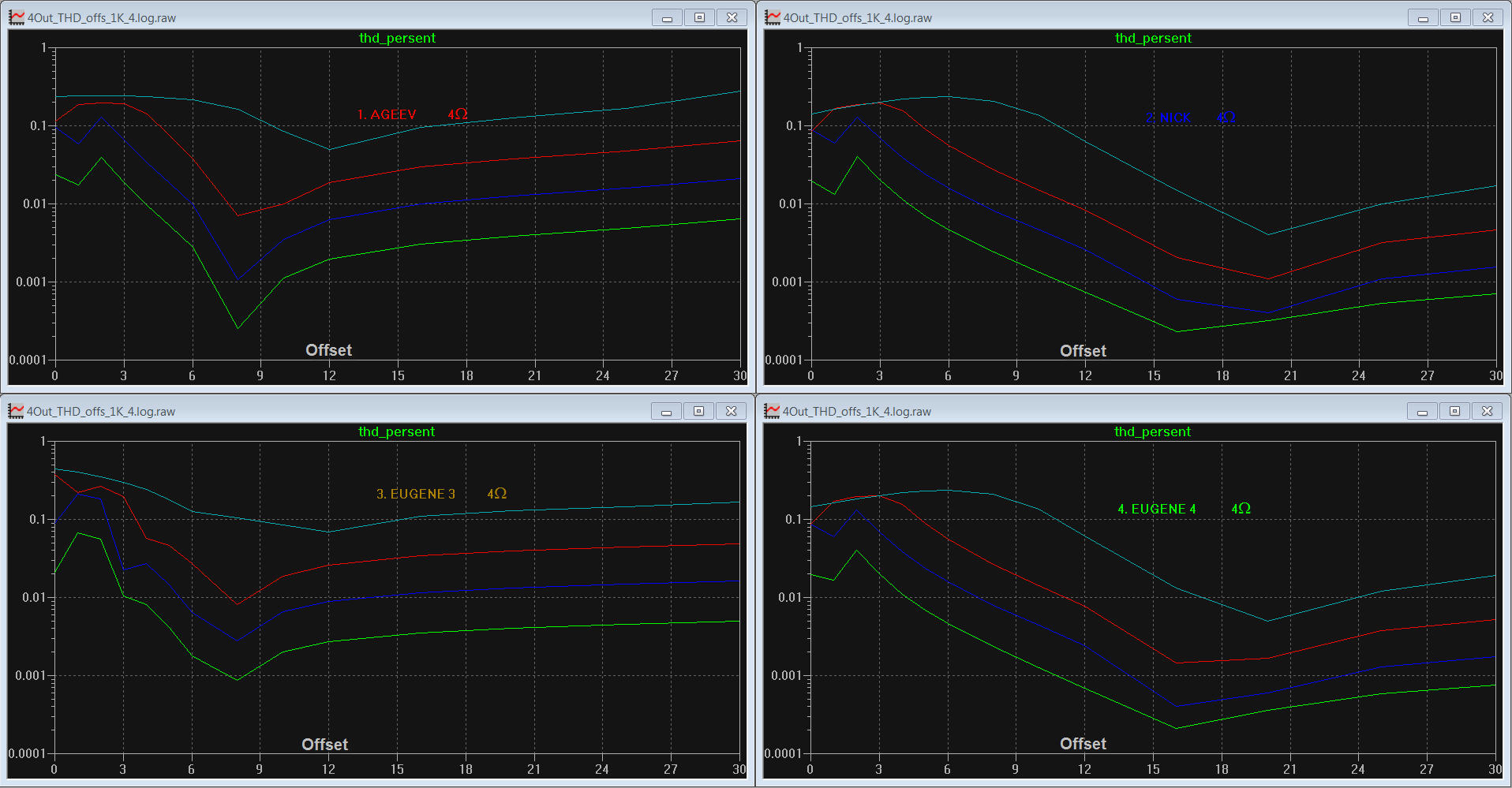Screen dimensions: 1512x788
Task: Click the Offset axis label in the EUGENE 4 plot
Action: [x=1083, y=744]
